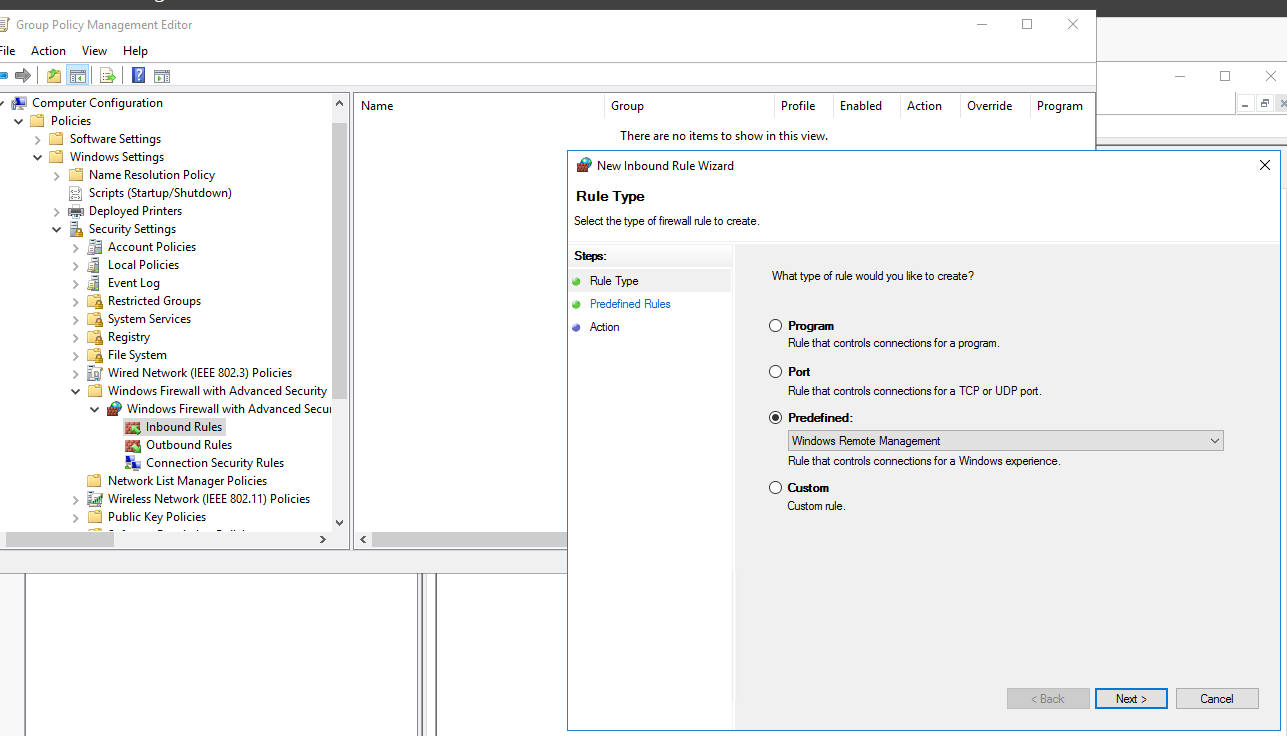Go forward with the toolbar arrow

[23, 75]
